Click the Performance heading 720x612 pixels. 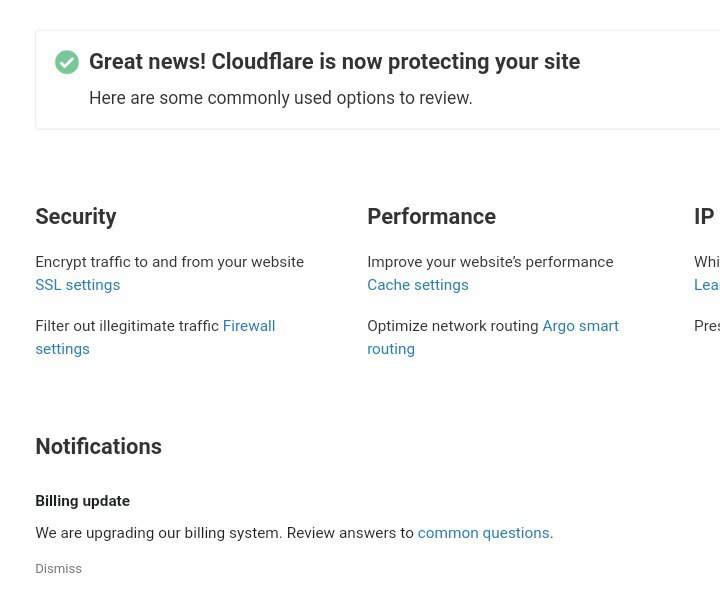tap(432, 217)
